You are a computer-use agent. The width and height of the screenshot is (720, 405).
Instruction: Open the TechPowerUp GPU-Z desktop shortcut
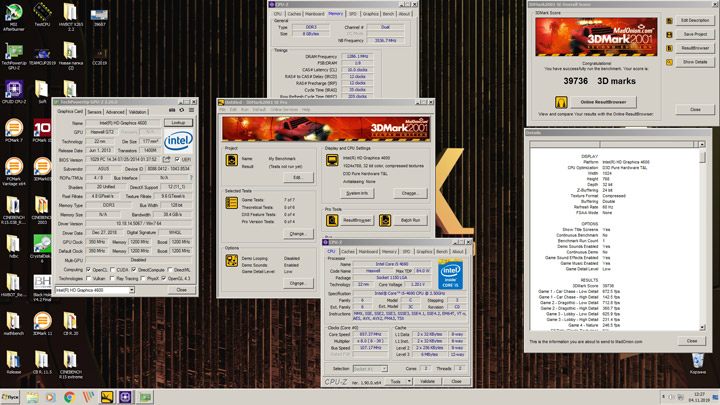pyautogui.click(x=13, y=53)
